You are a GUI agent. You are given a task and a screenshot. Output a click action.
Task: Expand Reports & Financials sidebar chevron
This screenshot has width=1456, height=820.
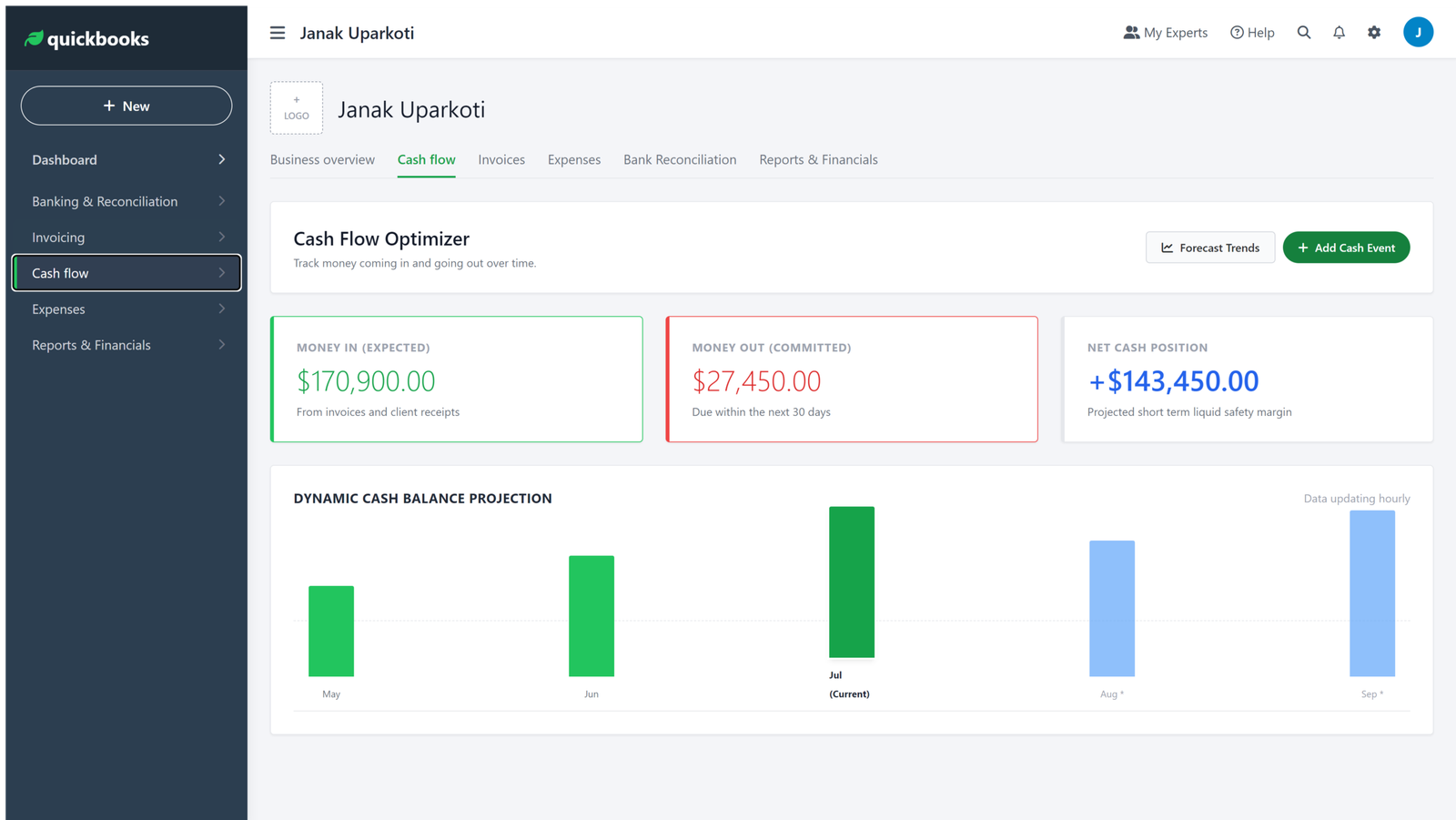tap(221, 345)
